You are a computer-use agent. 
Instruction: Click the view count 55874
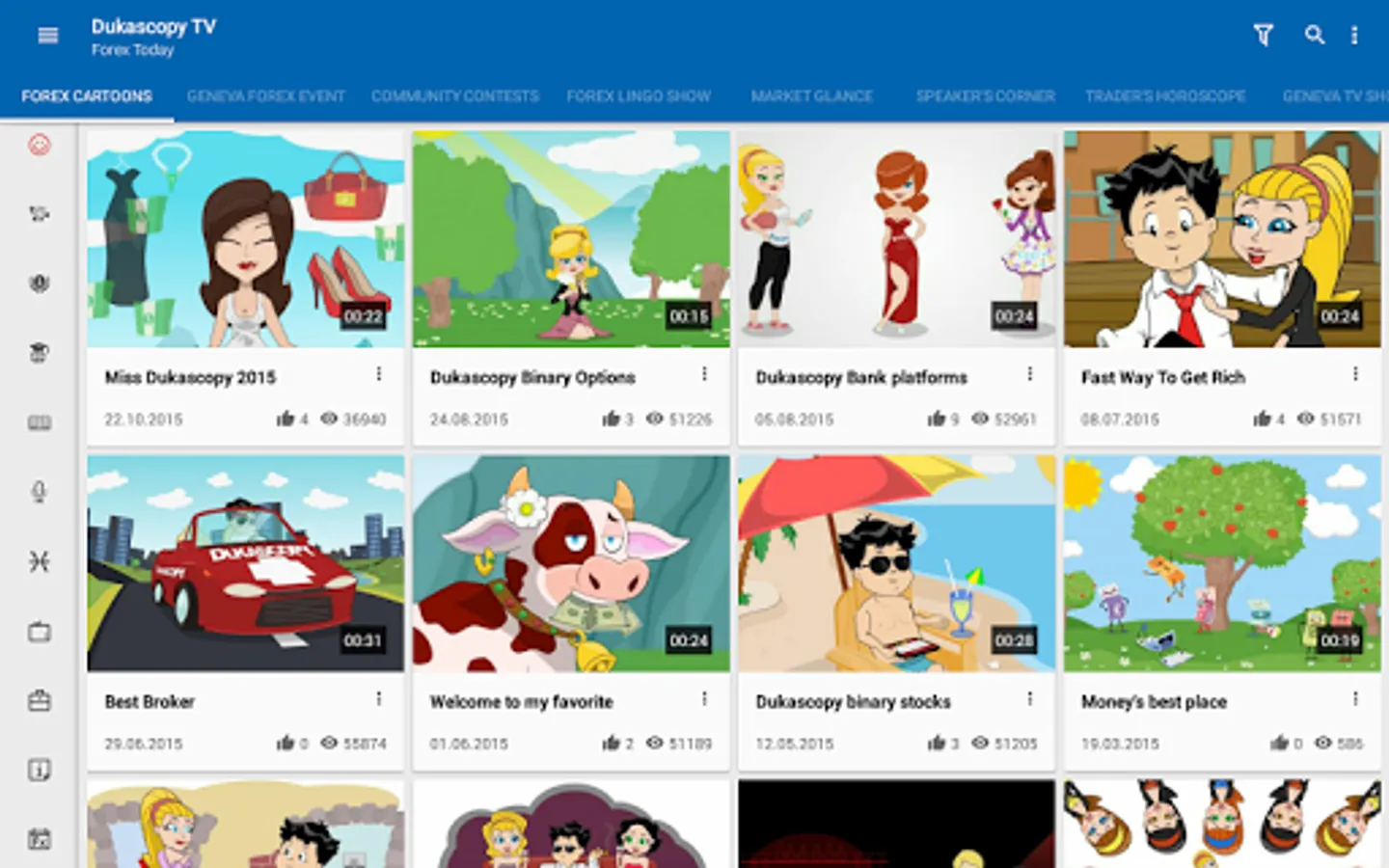365,744
